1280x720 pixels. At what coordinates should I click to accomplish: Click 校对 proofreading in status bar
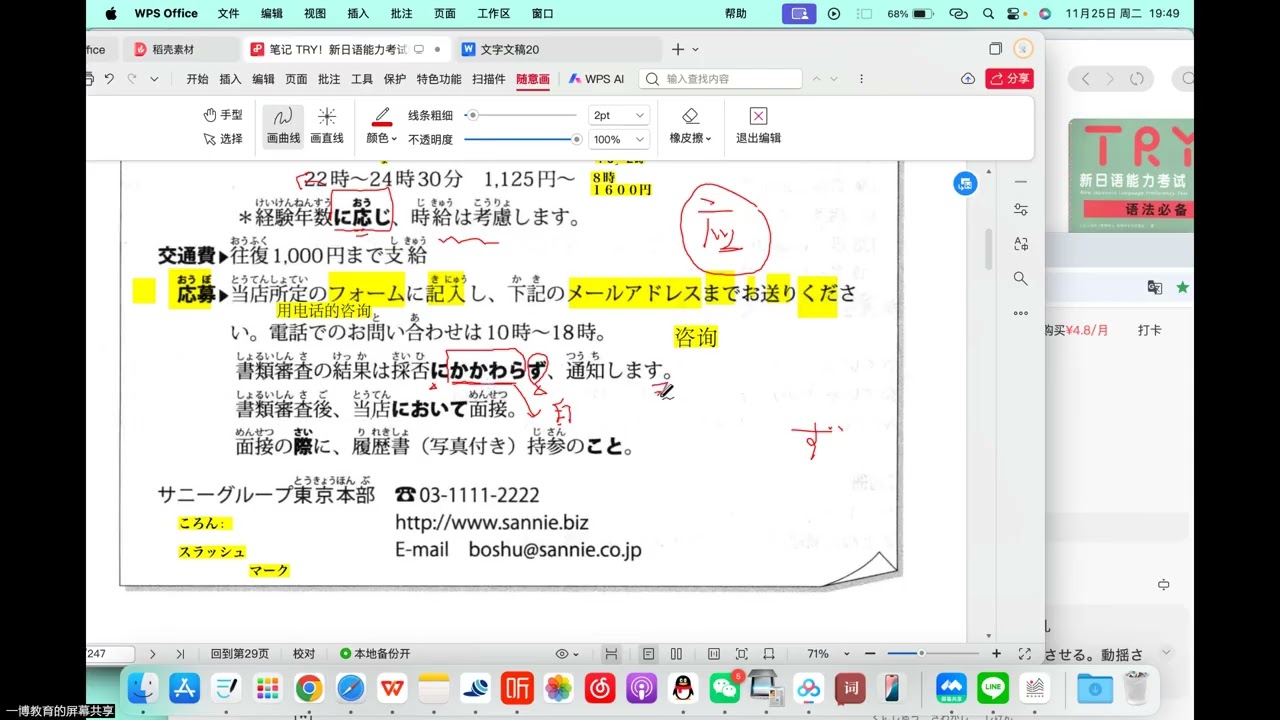click(x=304, y=654)
